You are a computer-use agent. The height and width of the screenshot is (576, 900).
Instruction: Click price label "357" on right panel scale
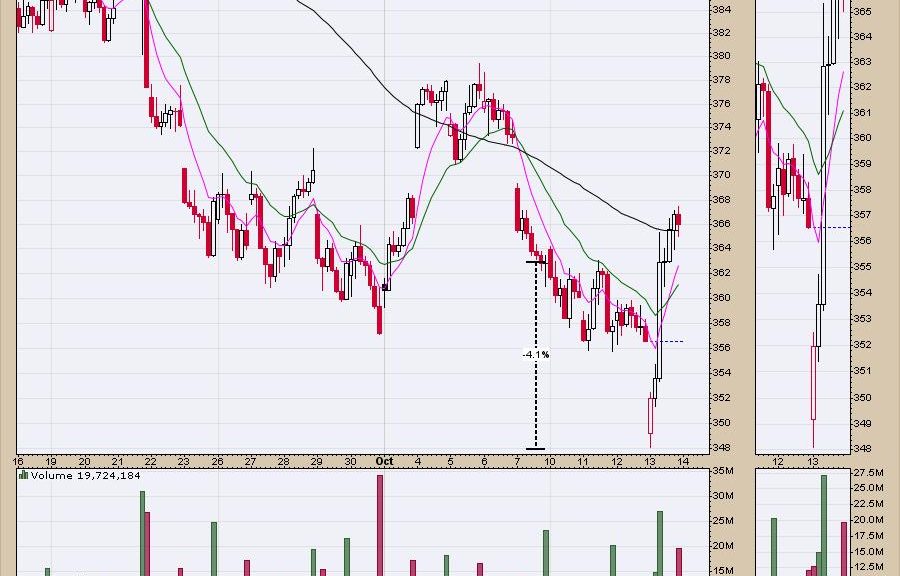pyautogui.click(x=863, y=215)
